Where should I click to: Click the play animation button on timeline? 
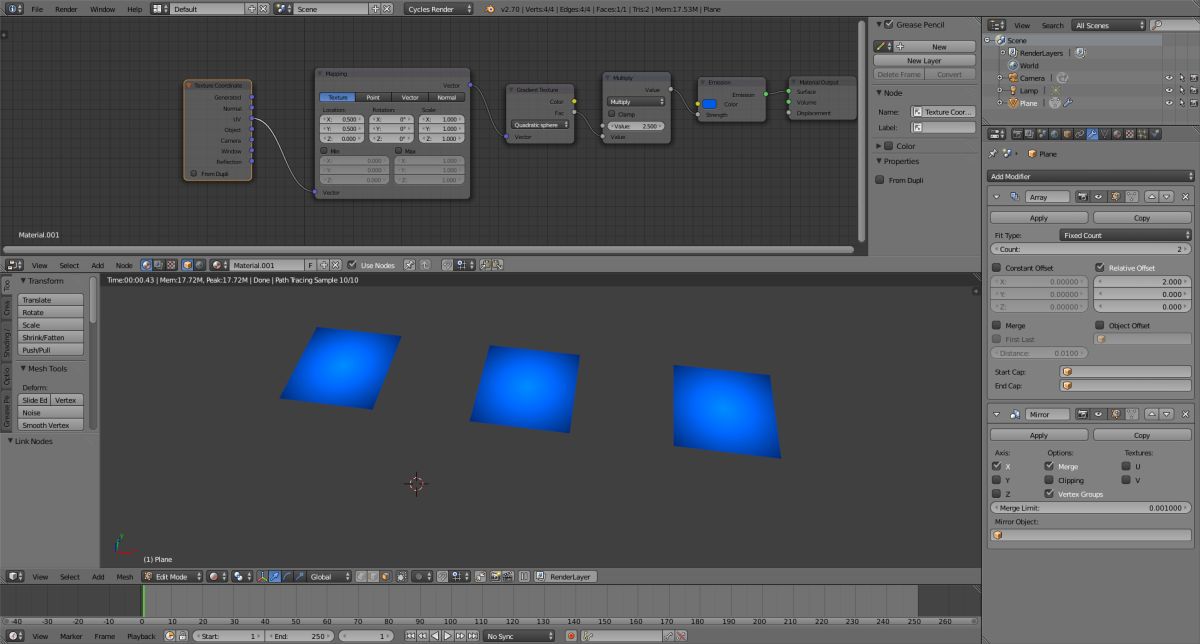[x=448, y=636]
